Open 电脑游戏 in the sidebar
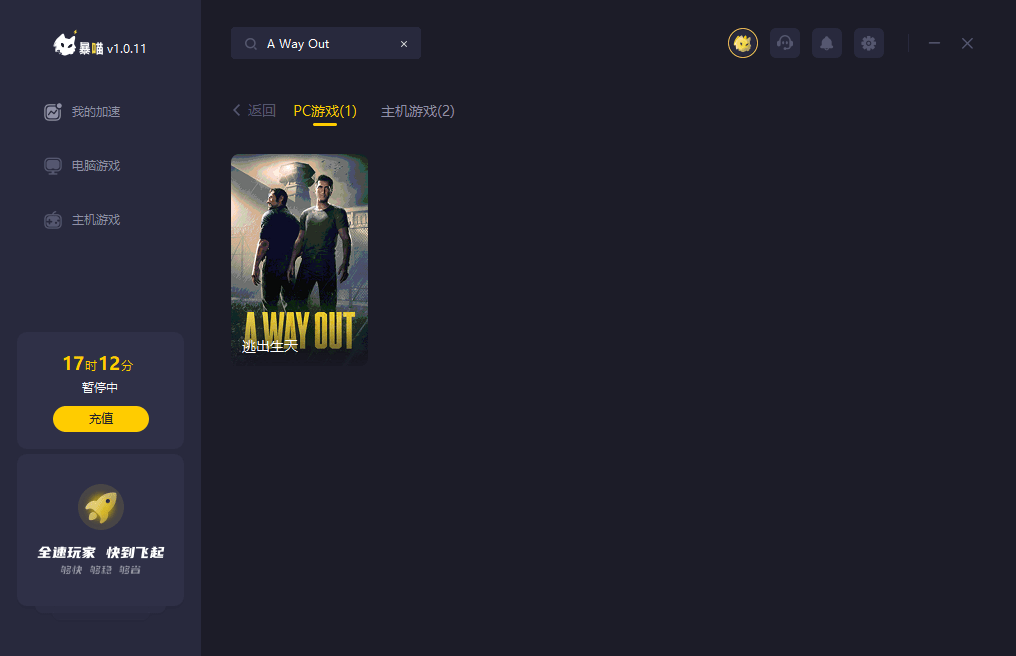Viewport: 1016px width, 656px height. coord(82,166)
